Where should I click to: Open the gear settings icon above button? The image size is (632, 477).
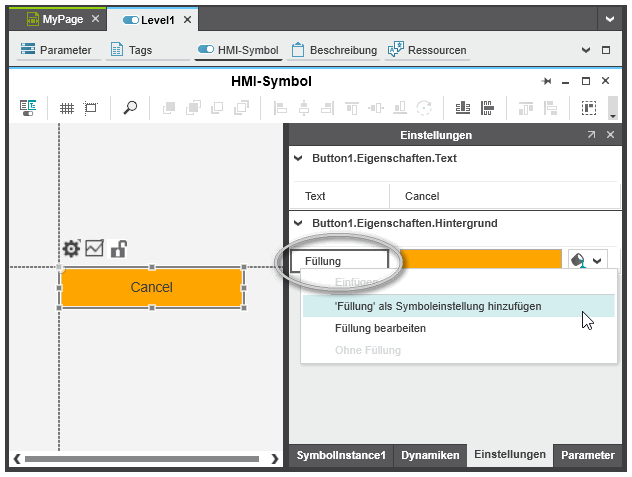(x=71, y=249)
